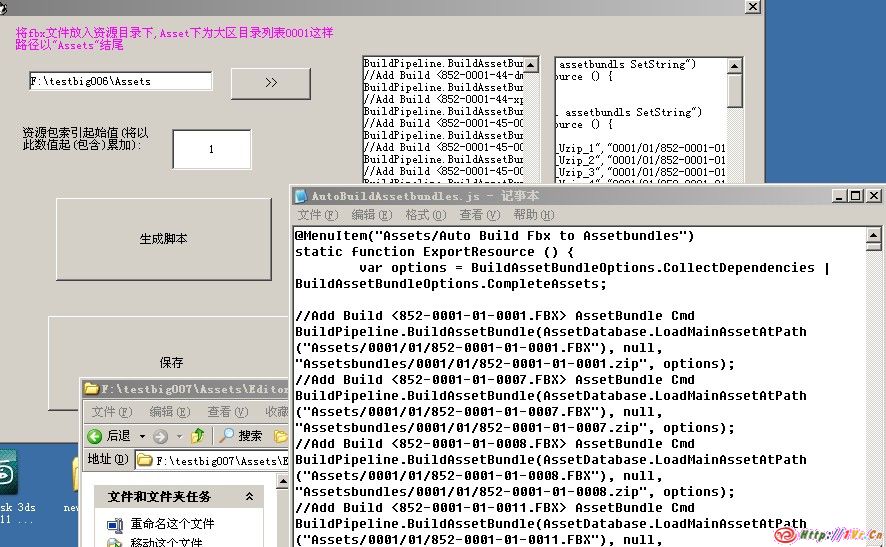Open the Explorer 查看(V) menu

point(226,412)
